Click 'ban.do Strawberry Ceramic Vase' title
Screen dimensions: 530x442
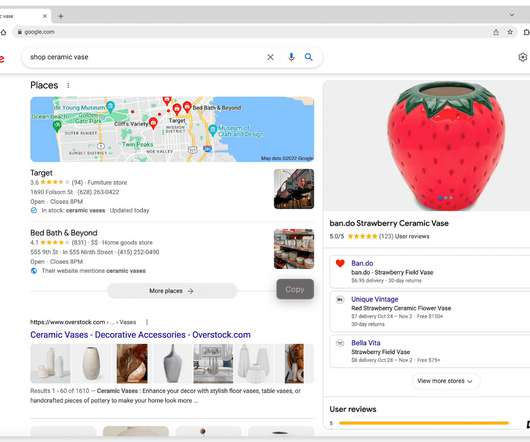389,223
